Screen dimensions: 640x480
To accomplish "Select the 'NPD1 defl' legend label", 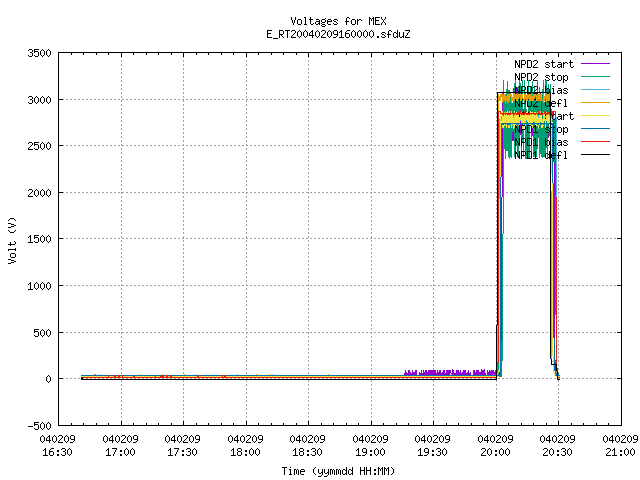I will coord(541,155).
